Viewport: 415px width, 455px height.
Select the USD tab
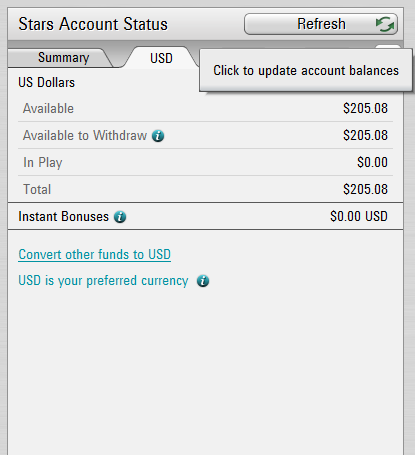click(161, 58)
